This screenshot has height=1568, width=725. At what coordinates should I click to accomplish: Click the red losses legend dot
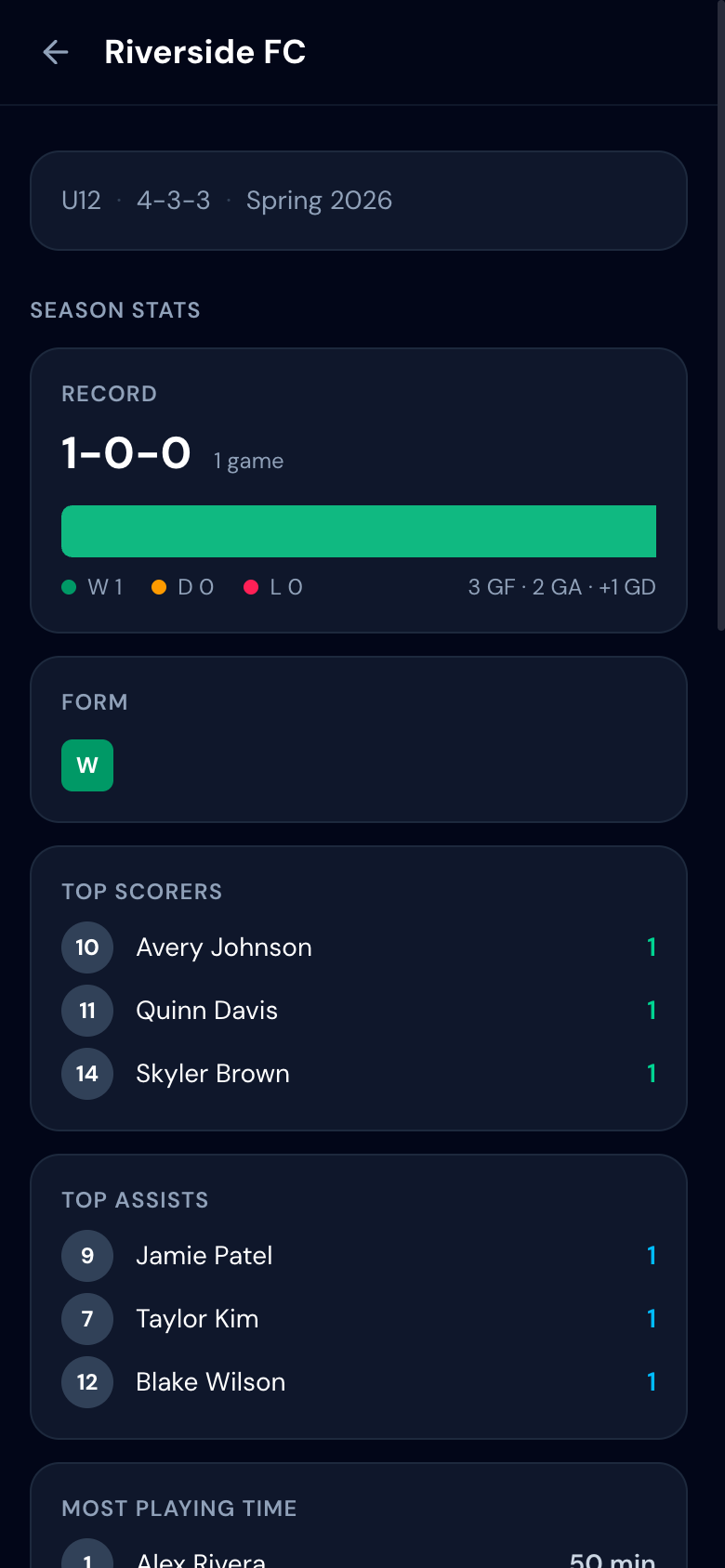coord(251,587)
